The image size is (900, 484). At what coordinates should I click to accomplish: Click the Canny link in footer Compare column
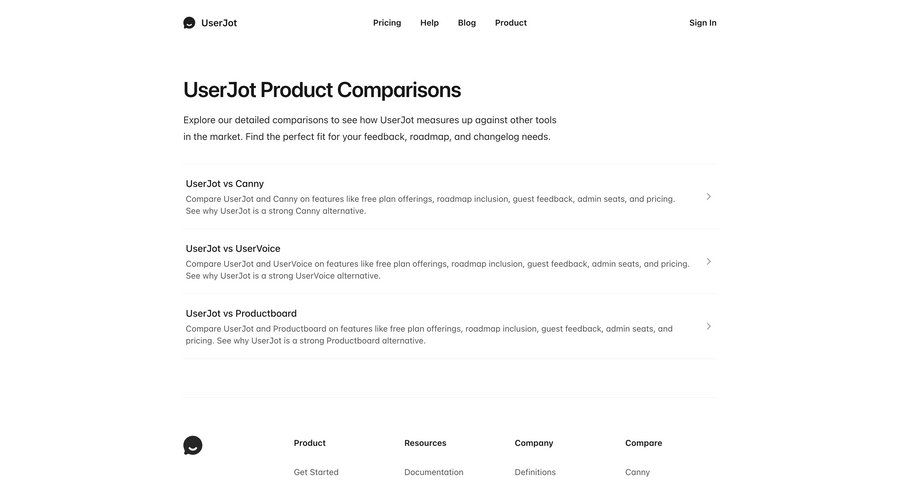637,472
